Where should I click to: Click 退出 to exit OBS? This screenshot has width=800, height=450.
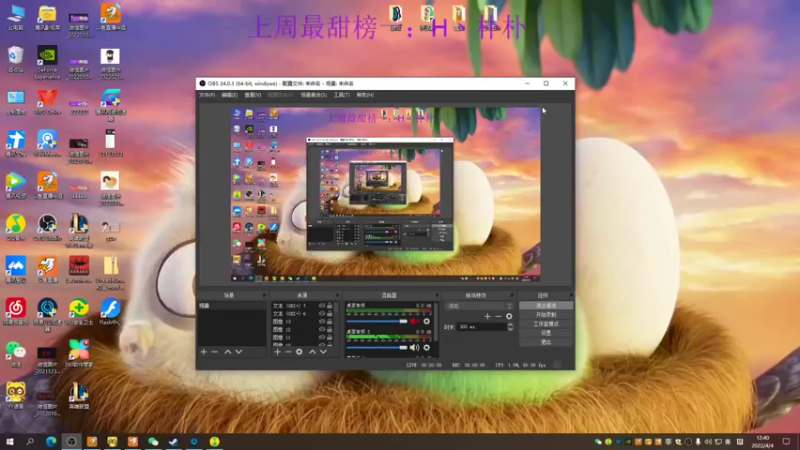coord(546,342)
